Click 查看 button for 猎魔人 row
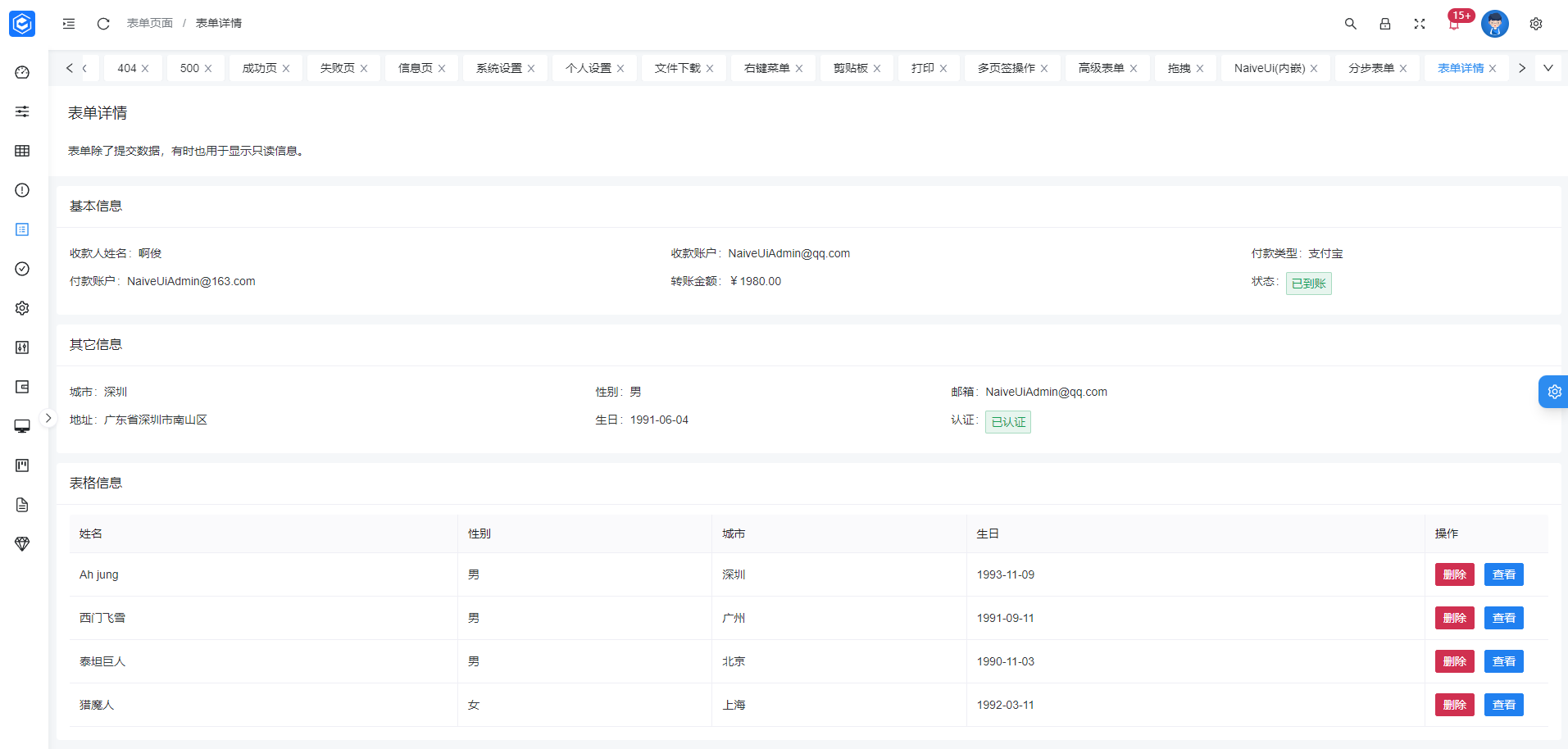Screen dimensions: 1568x749 pyautogui.click(x=1503, y=705)
